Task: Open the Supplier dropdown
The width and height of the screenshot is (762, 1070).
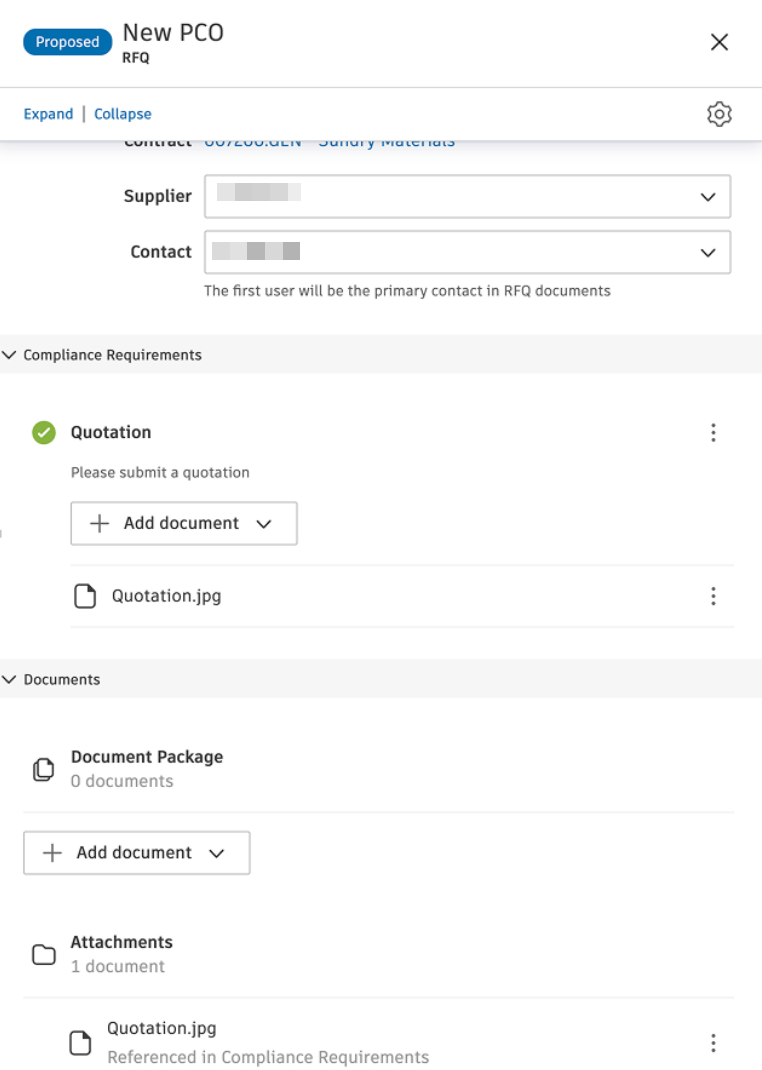Action: pyautogui.click(x=467, y=197)
